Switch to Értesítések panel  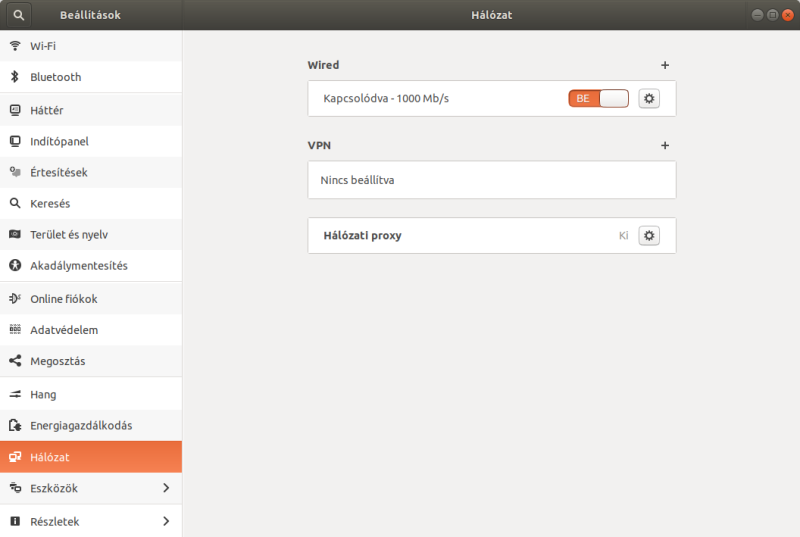coord(91,172)
